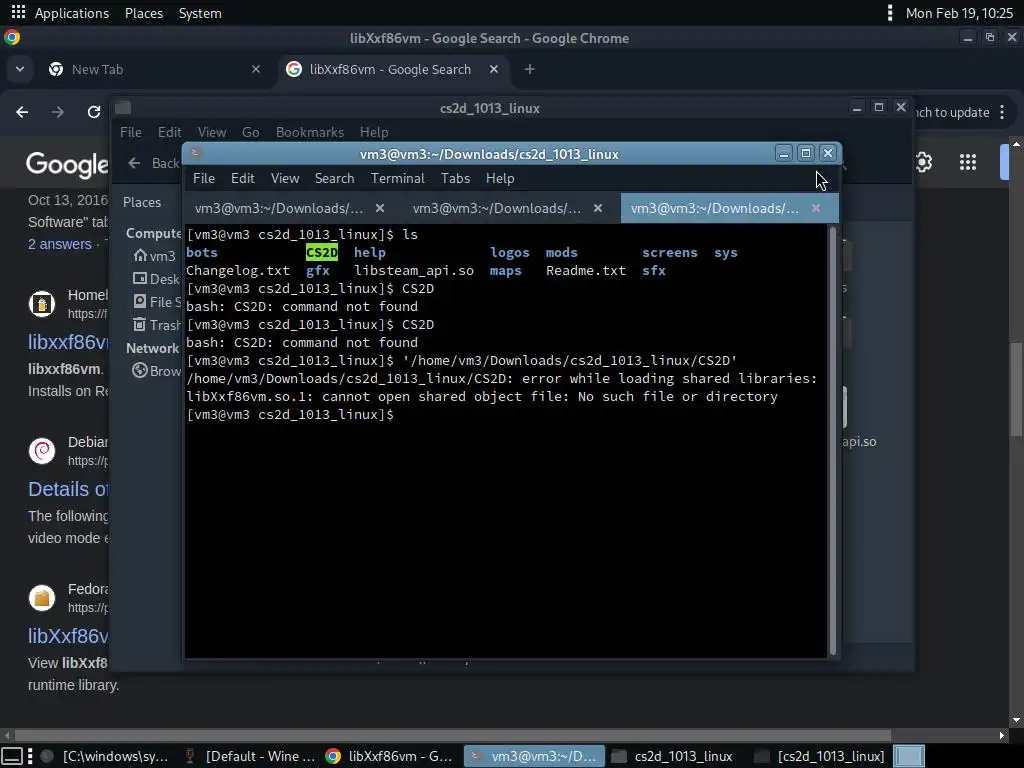
Task: Click the workspace switcher in bottom panel
Action: click(908, 756)
